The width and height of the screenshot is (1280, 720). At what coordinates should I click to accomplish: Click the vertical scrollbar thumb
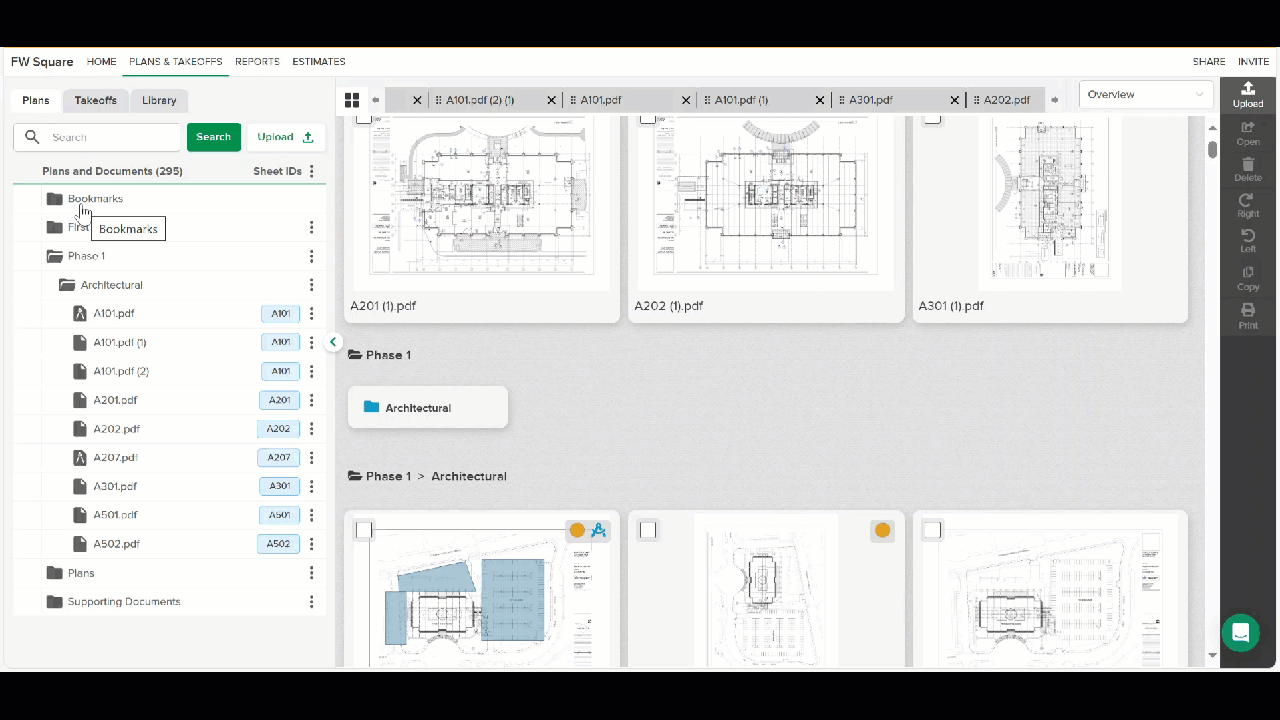click(x=1212, y=150)
